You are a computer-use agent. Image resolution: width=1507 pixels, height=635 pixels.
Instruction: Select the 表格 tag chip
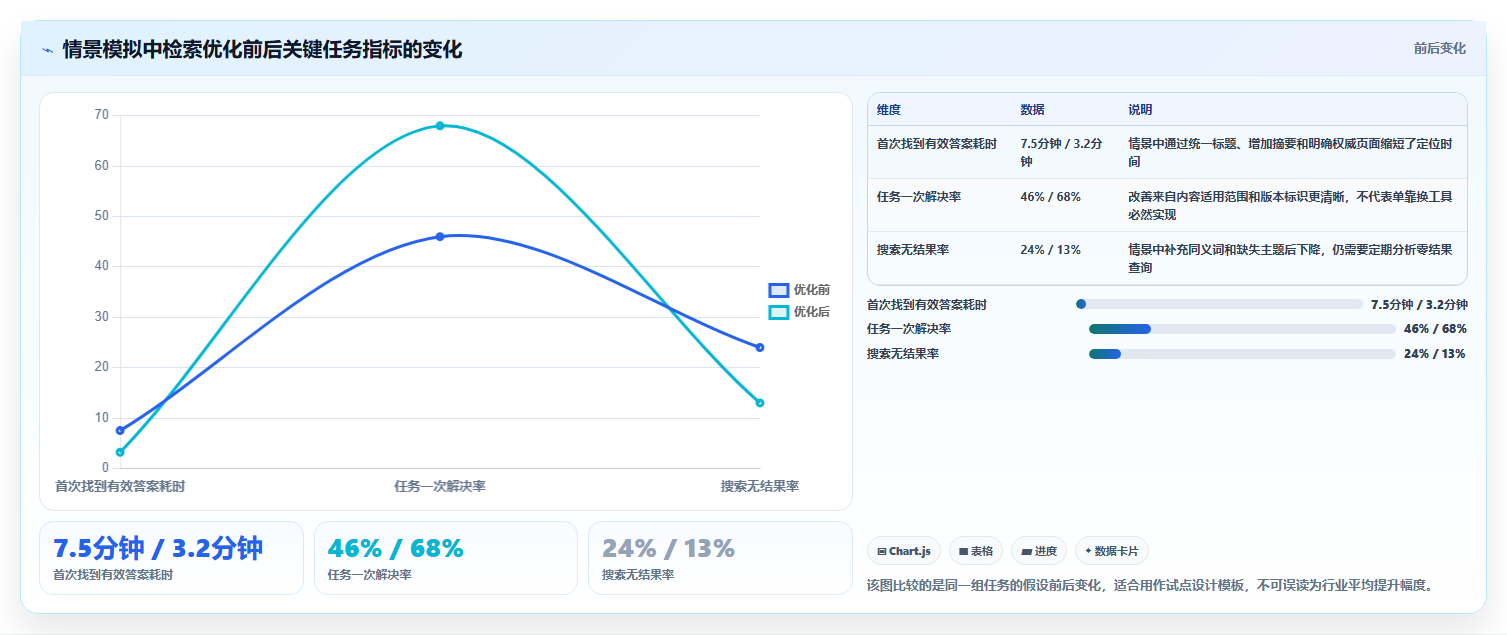coord(976,551)
